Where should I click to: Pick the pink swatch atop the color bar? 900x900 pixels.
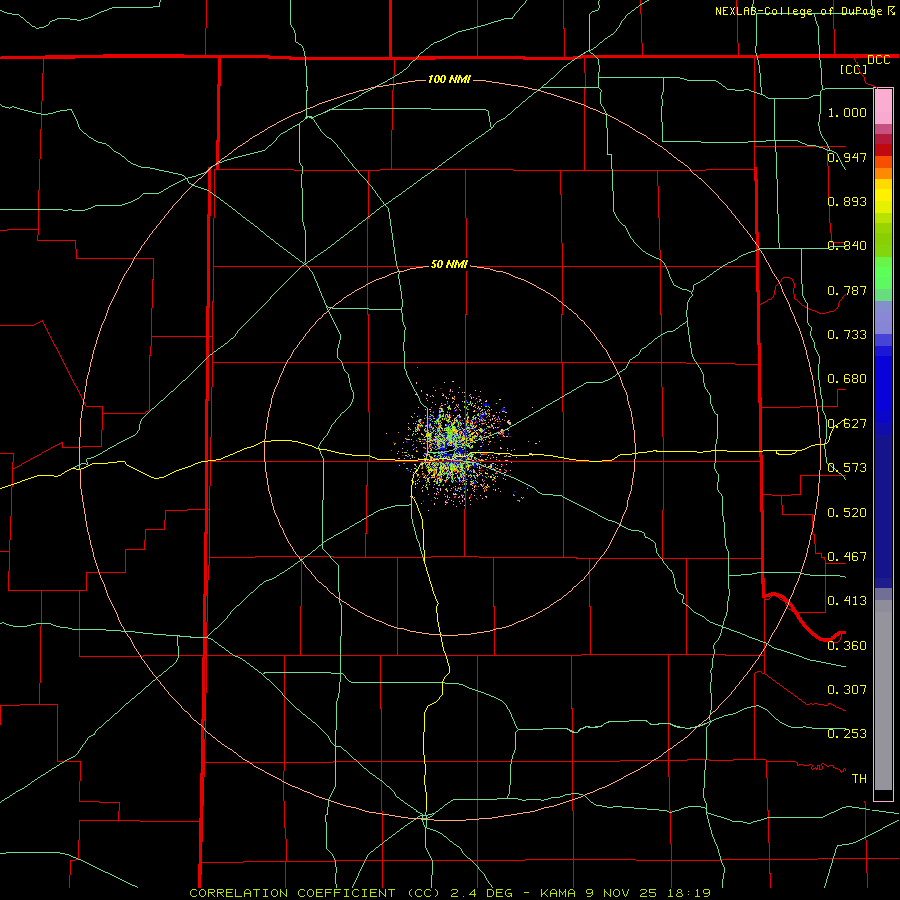[883, 106]
